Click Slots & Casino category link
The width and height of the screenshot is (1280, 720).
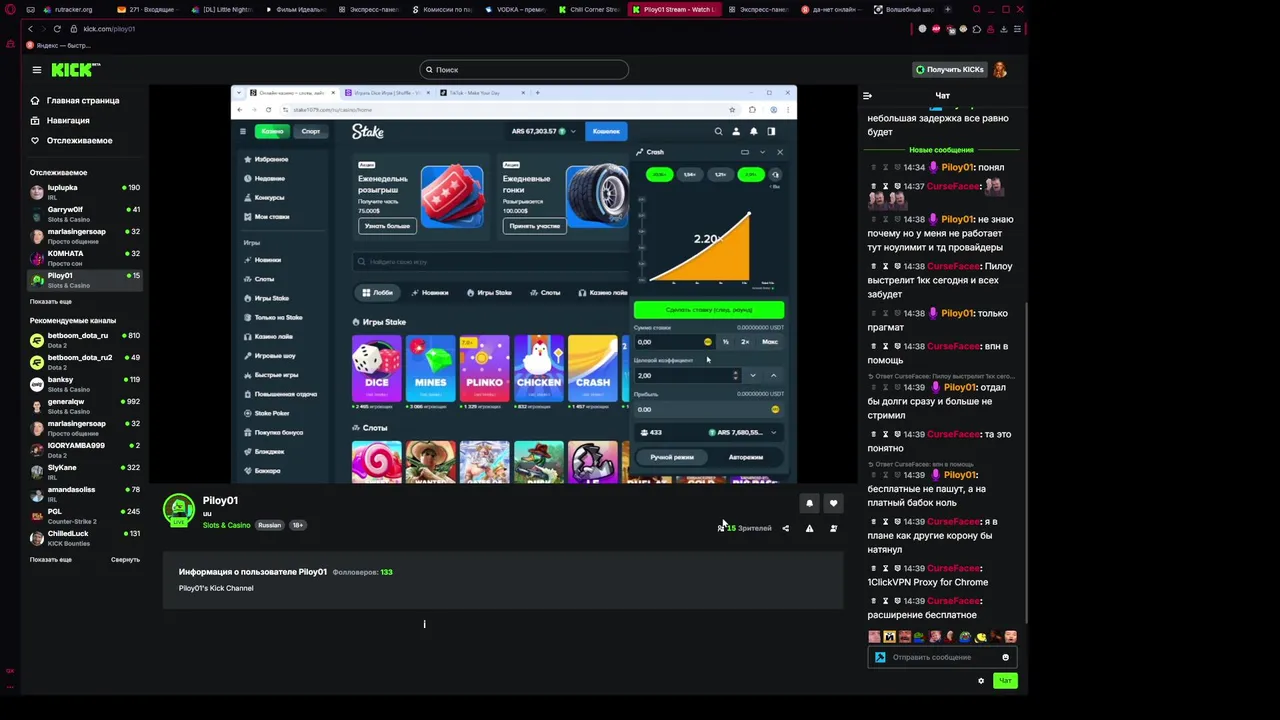click(227, 525)
